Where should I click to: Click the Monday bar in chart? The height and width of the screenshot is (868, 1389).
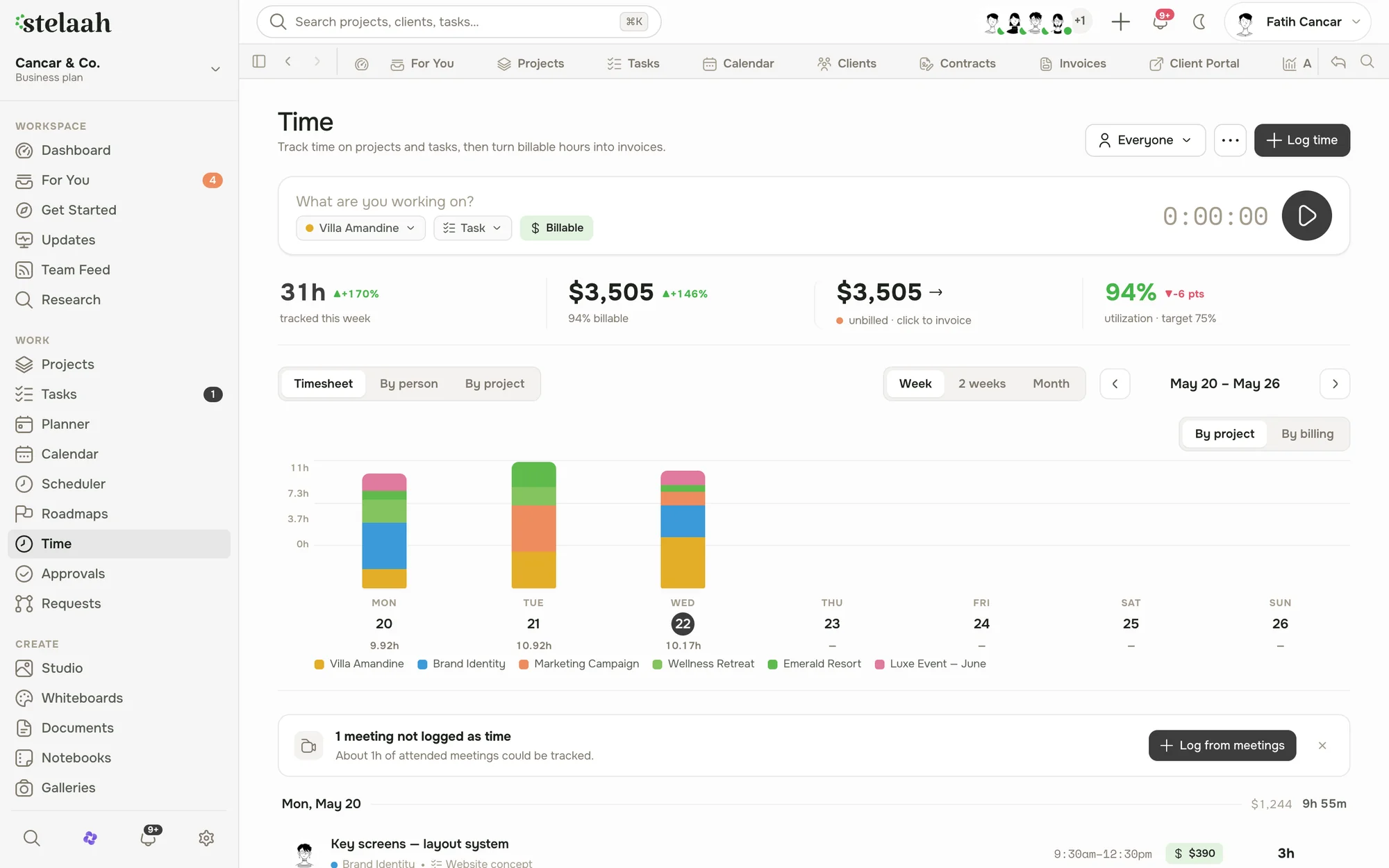point(384,531)
